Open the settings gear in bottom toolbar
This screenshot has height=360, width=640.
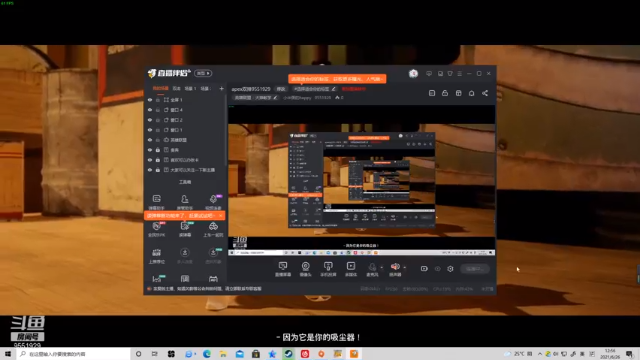point(450,269)
